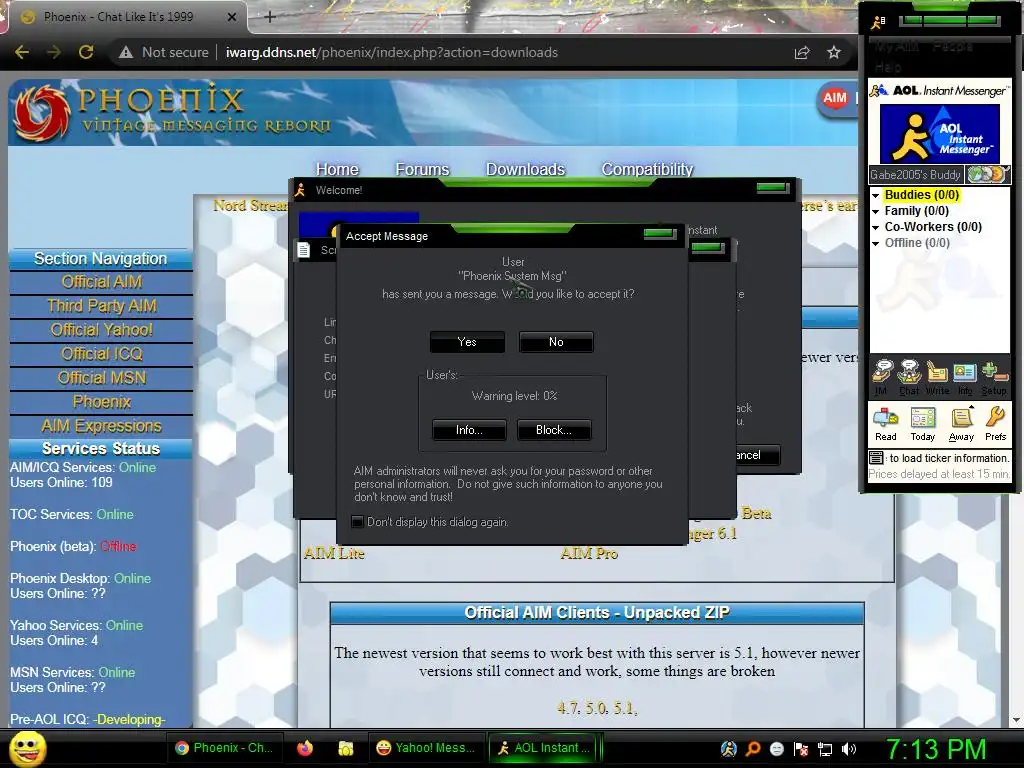
Task: Click the 'Buddies (0/0)' group label
Action: pyautogui.click(x=921, y=195)
